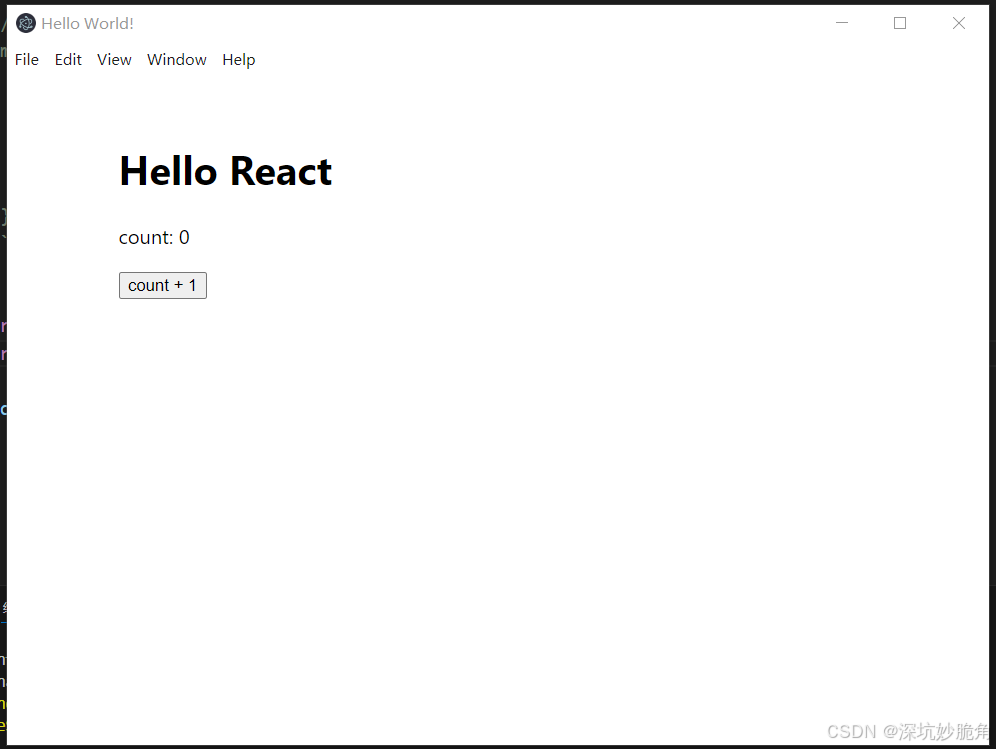Click the 'Hello React' heading
The height and width of the screenshot is (749, 996).
tap(225, 172)
